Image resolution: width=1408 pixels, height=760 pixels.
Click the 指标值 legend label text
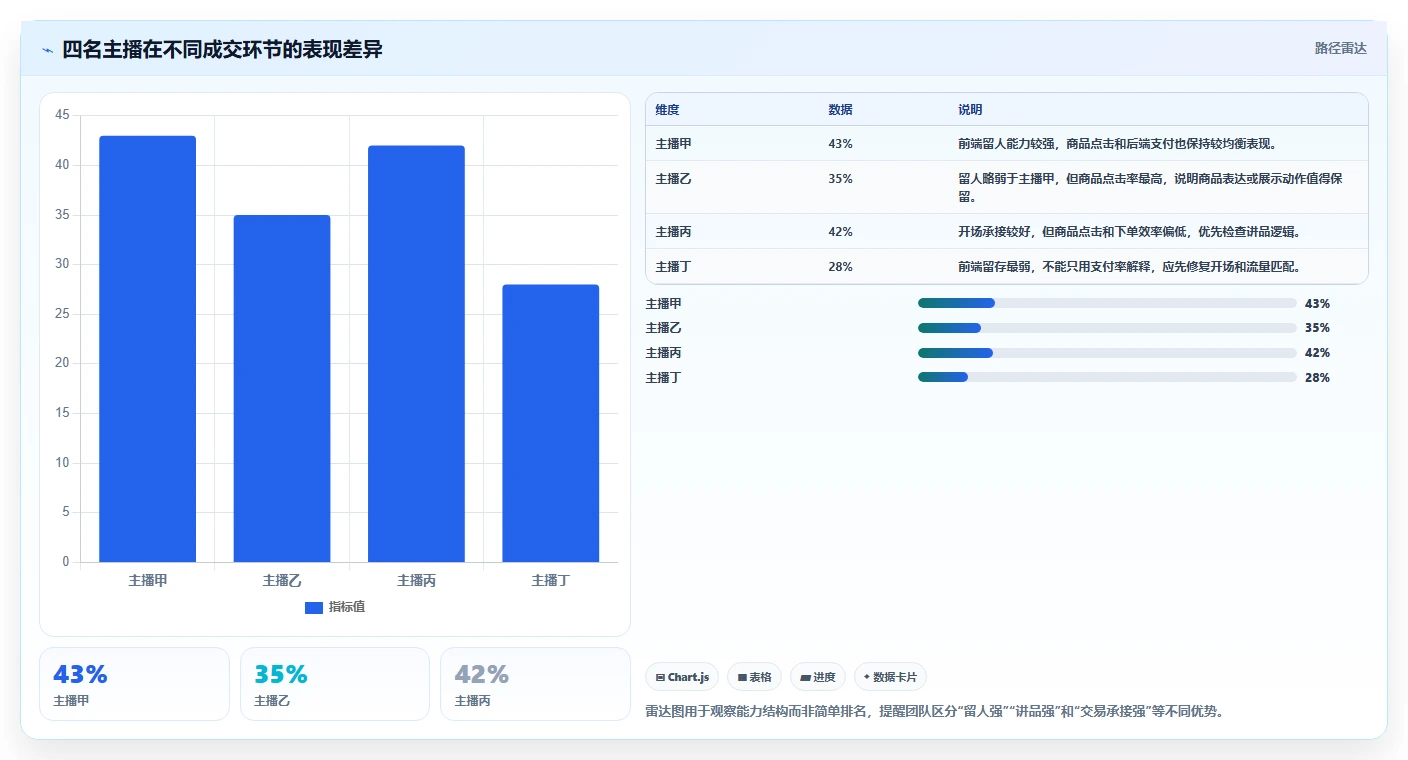[347, 607]
